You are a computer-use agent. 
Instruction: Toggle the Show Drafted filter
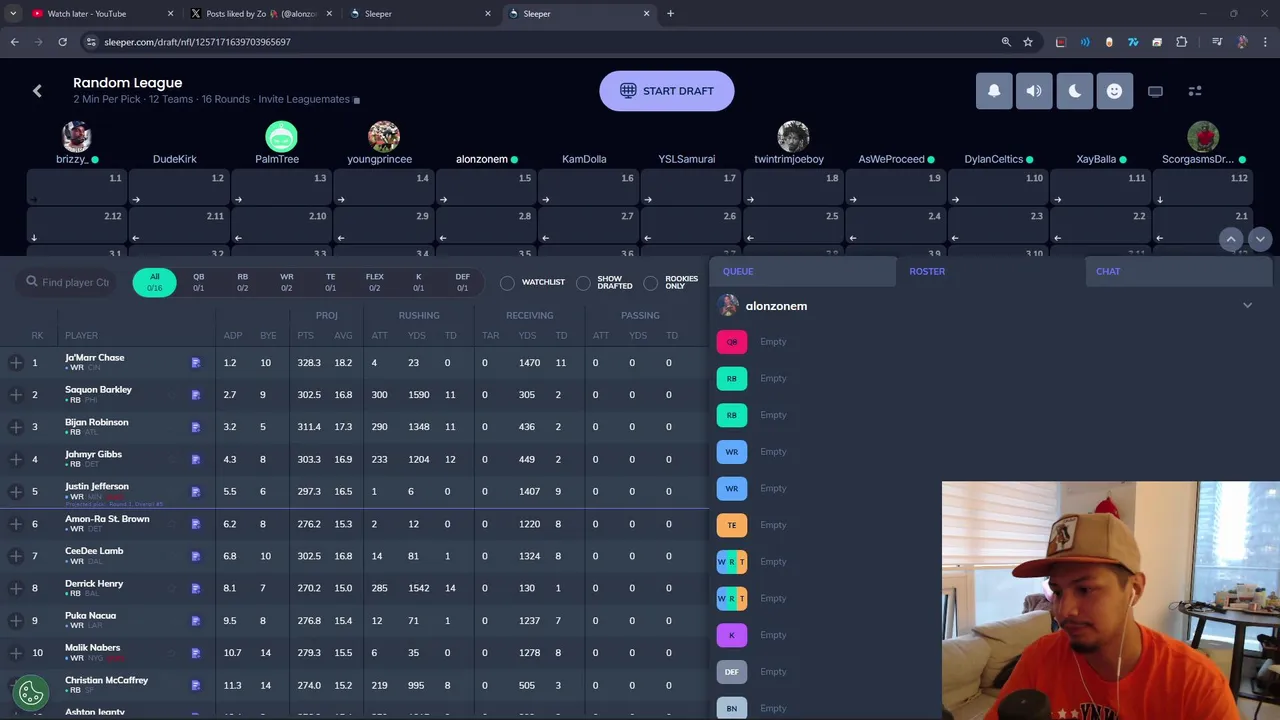coord(583,283)
